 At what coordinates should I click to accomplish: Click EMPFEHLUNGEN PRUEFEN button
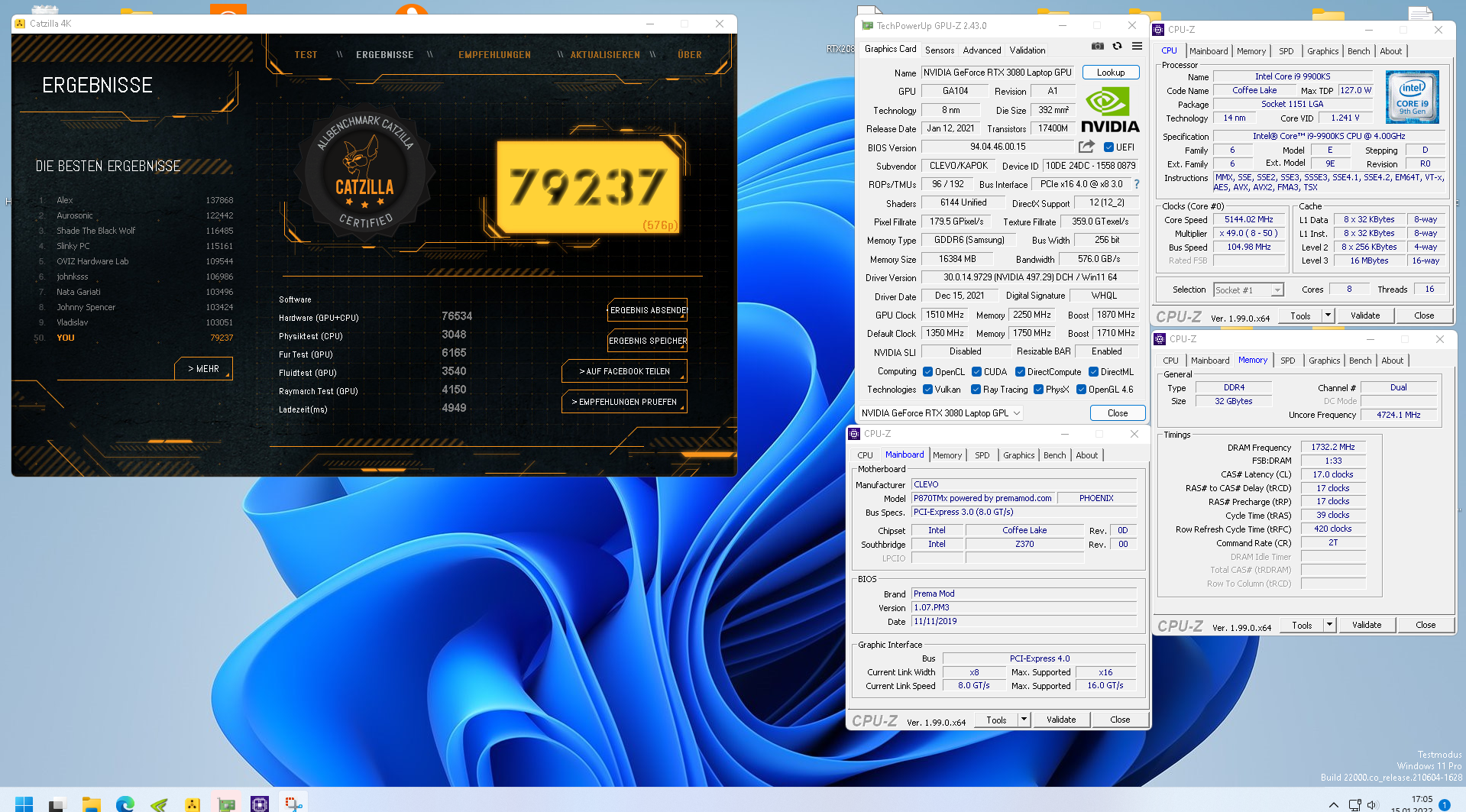point(624,402)
